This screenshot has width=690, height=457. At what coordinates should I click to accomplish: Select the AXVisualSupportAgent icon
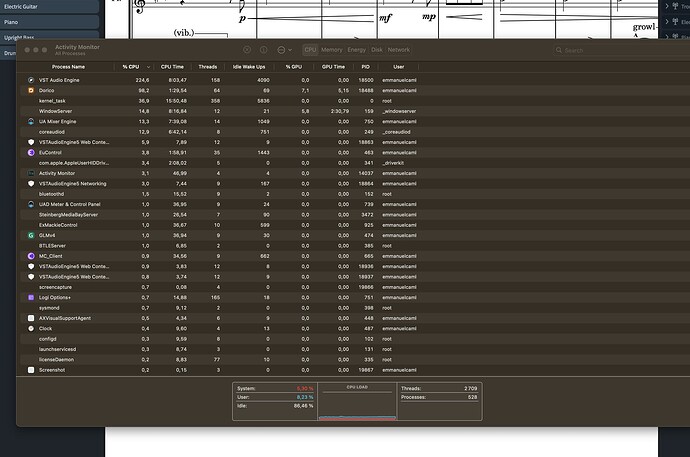(x=31, y=318)
